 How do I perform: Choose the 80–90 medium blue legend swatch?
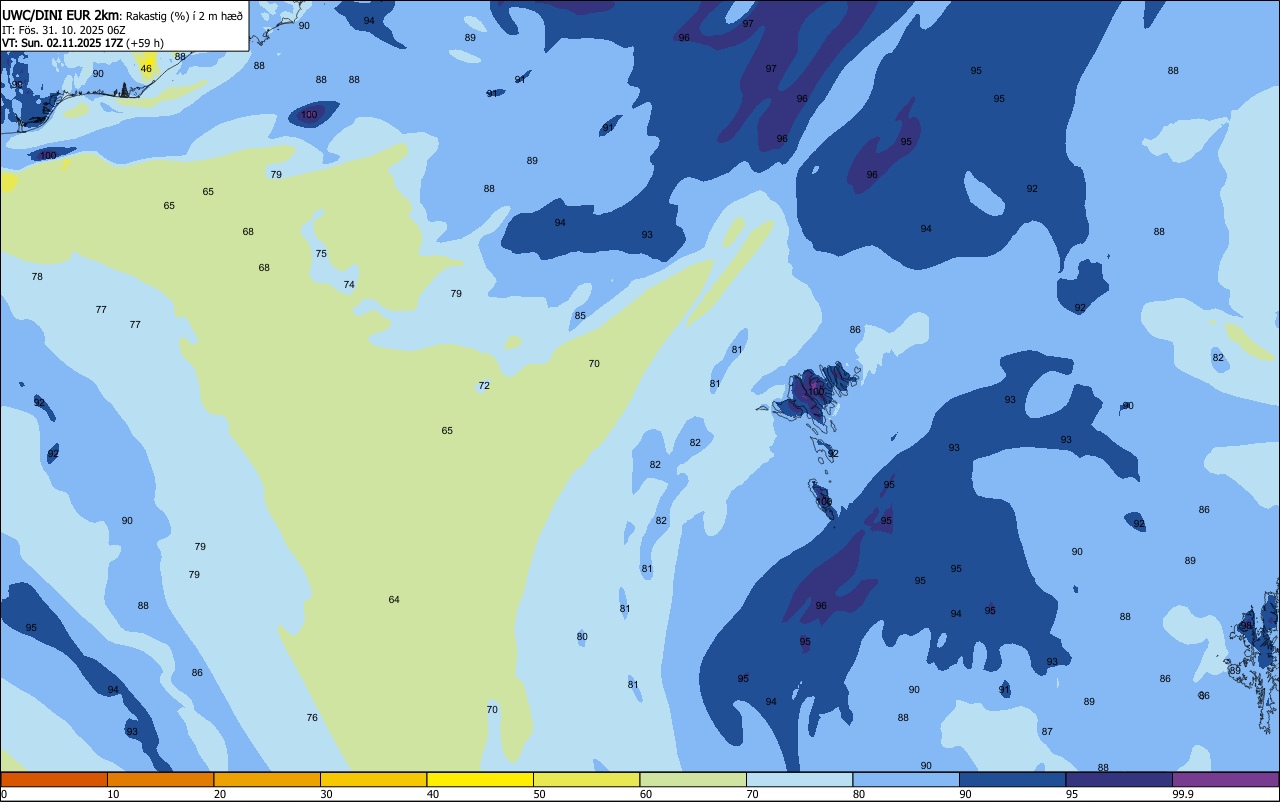[x=906, y=779]
